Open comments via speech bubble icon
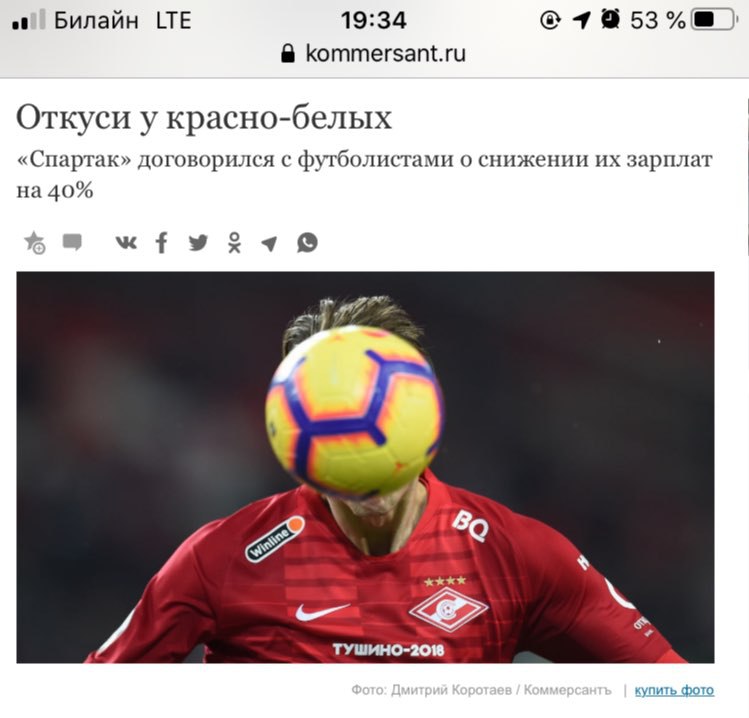749x718 pixels. coord(72,242)
